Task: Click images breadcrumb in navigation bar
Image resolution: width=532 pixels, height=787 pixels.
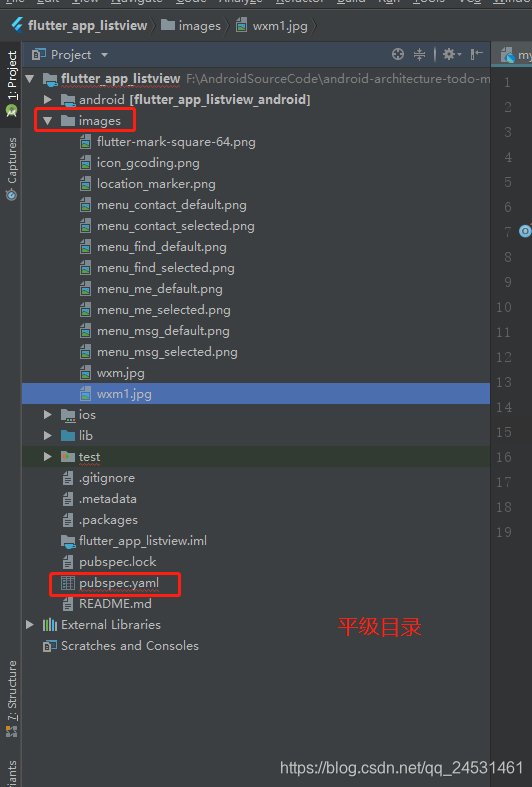Action: click(x=200, y=26)
